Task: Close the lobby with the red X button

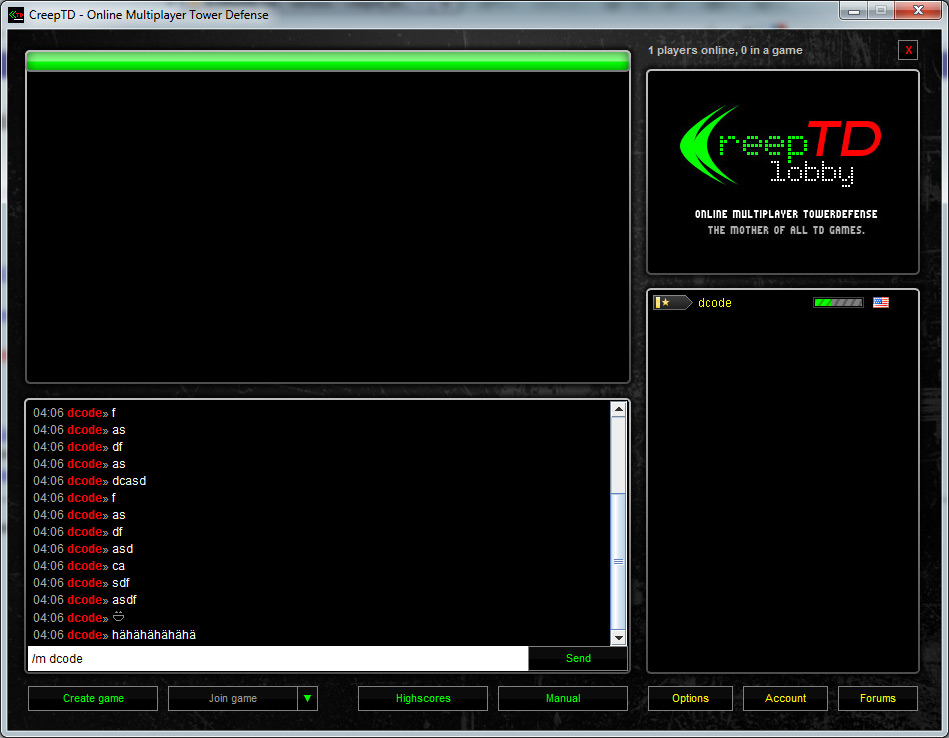Action: (x=908, y=50)
